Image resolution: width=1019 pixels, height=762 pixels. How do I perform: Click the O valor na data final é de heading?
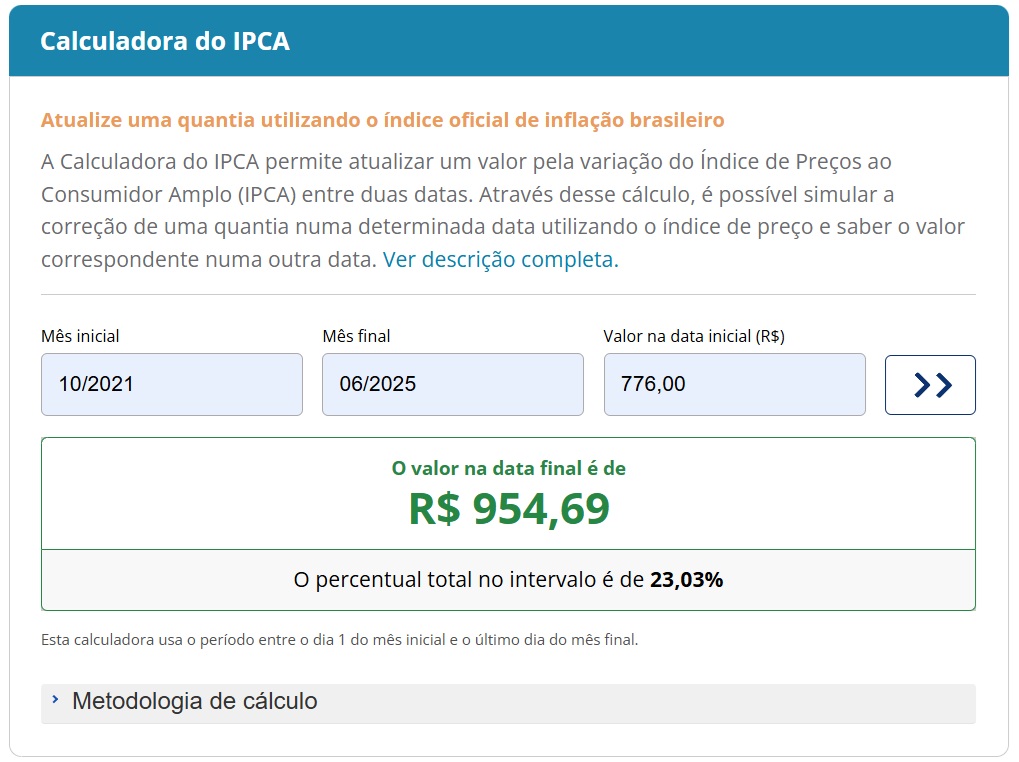pos(508,468)
